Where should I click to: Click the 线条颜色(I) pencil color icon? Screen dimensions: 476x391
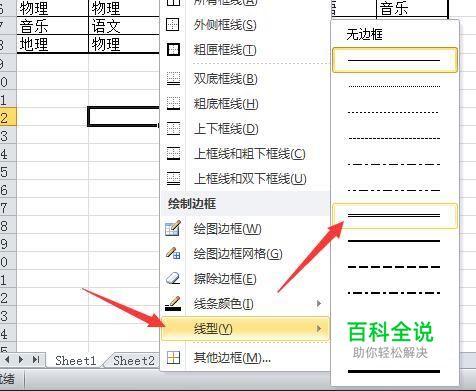[173, 303]
